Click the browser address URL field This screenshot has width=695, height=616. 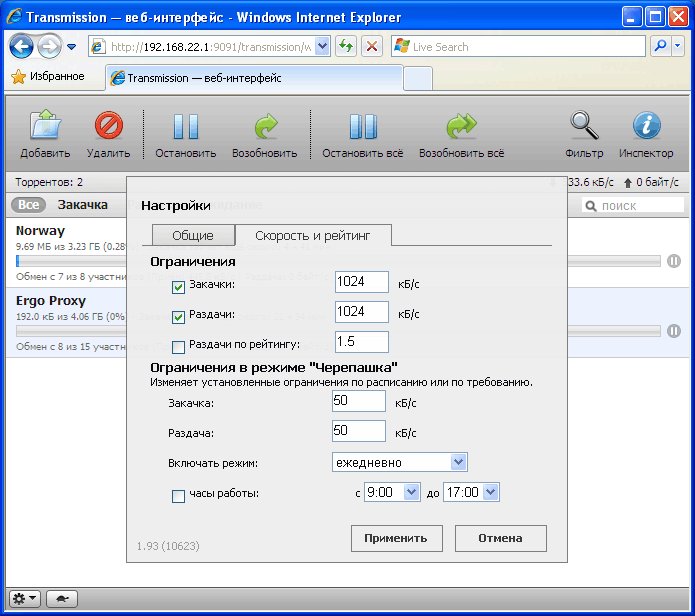[x=211, y=47]
